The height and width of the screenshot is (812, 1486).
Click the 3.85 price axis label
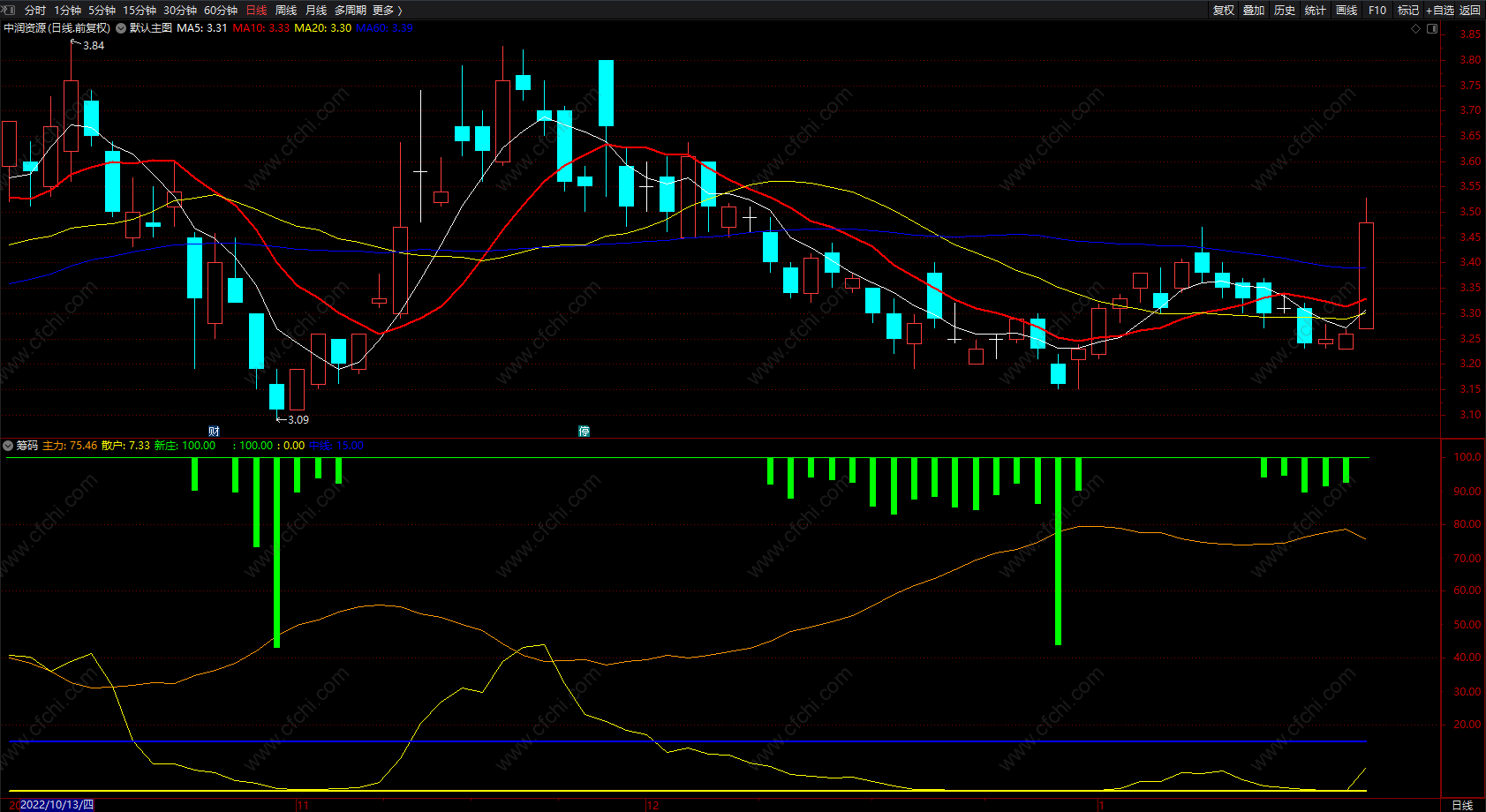point(1470,34)
